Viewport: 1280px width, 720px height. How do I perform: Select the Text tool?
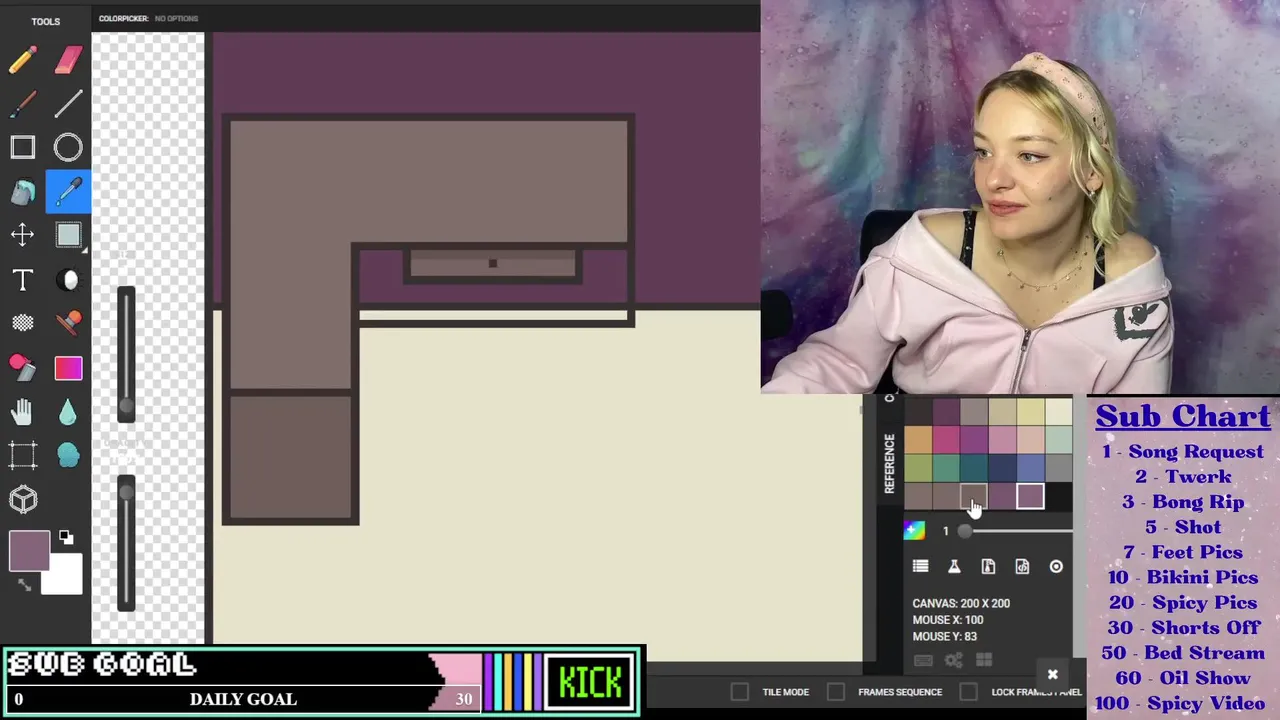point(22,280)
